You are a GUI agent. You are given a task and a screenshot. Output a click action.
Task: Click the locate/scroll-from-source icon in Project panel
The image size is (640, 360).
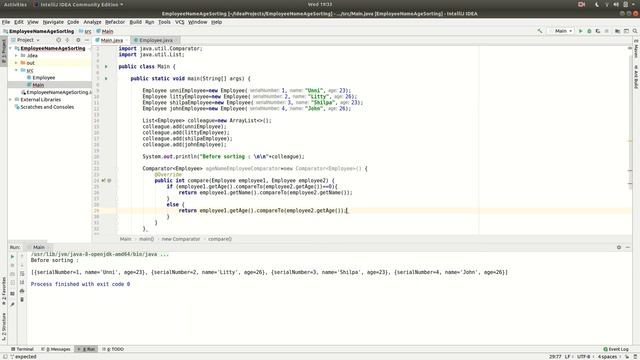[x=58, y=40]
